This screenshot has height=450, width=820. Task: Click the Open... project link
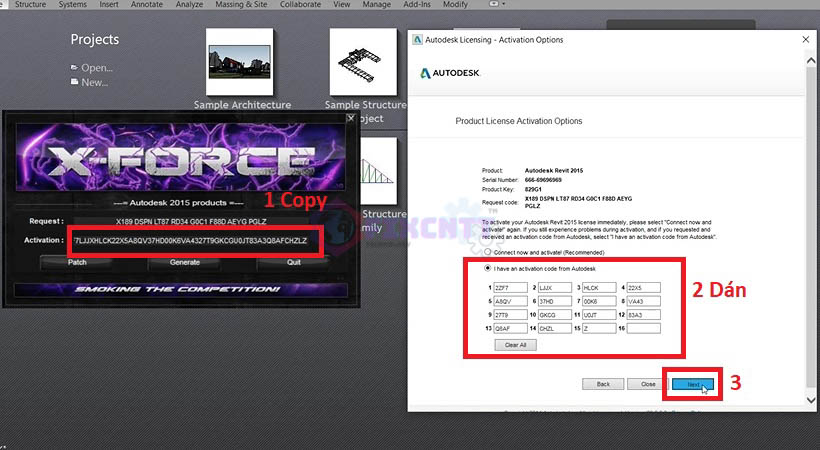(x=97, y=68)
